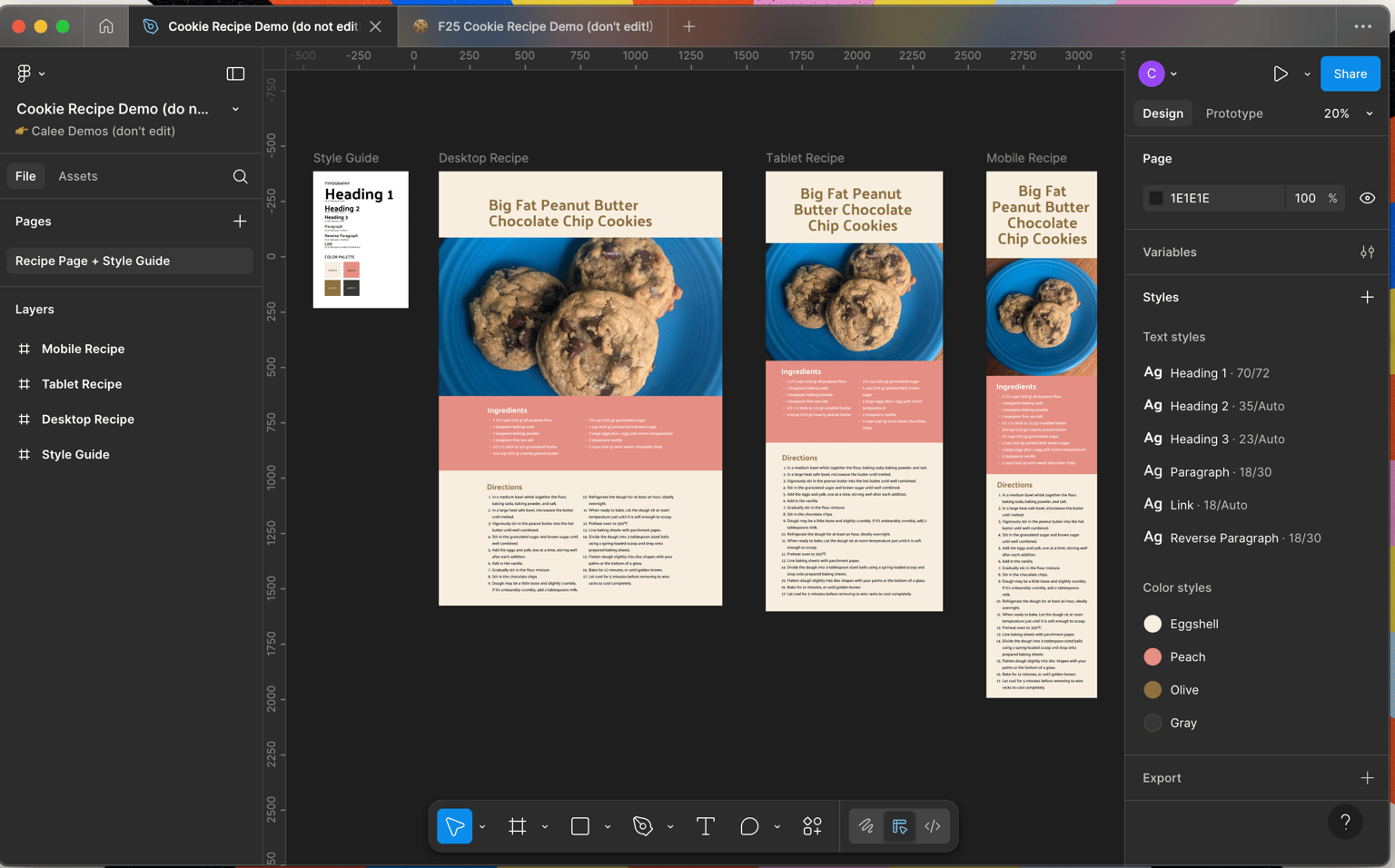Click the background opacity 100 field

1305,198
